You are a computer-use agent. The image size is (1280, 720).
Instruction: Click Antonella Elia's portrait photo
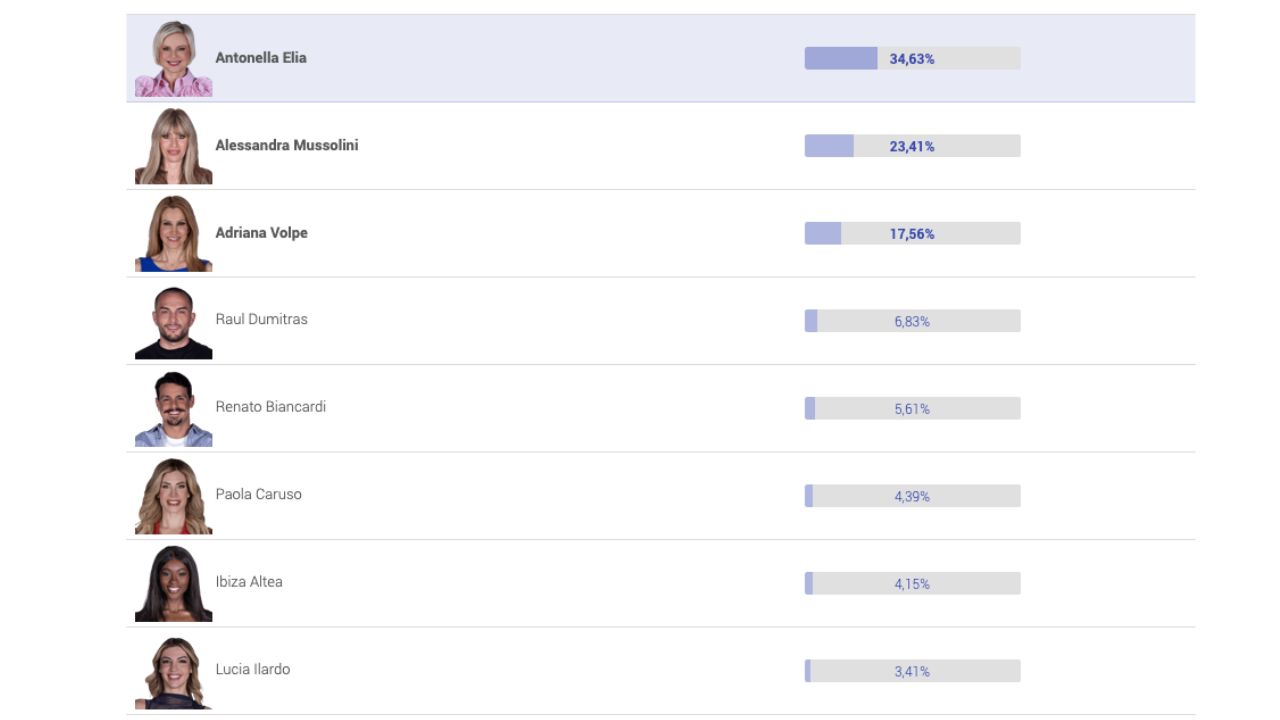click(x=174, y=59)
